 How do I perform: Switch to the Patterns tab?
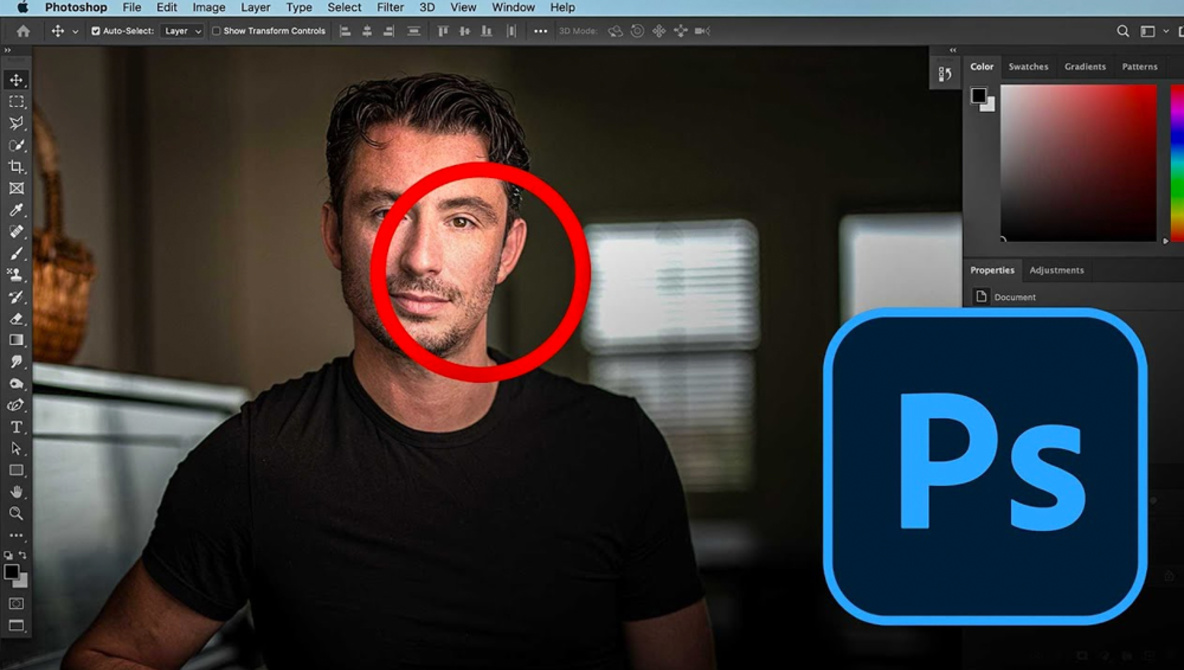coord(1139,66)
